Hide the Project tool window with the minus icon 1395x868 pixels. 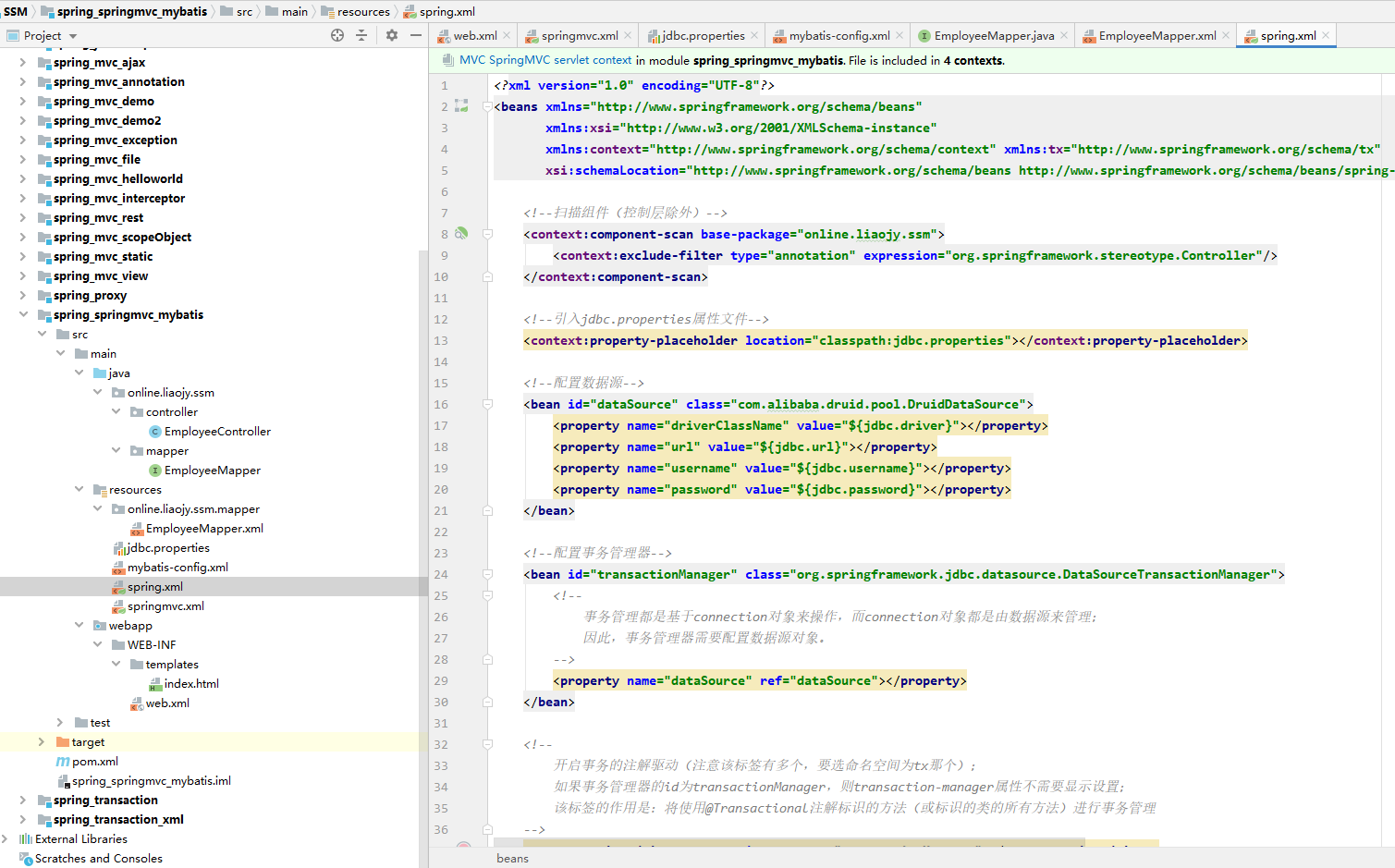(416, 35)
